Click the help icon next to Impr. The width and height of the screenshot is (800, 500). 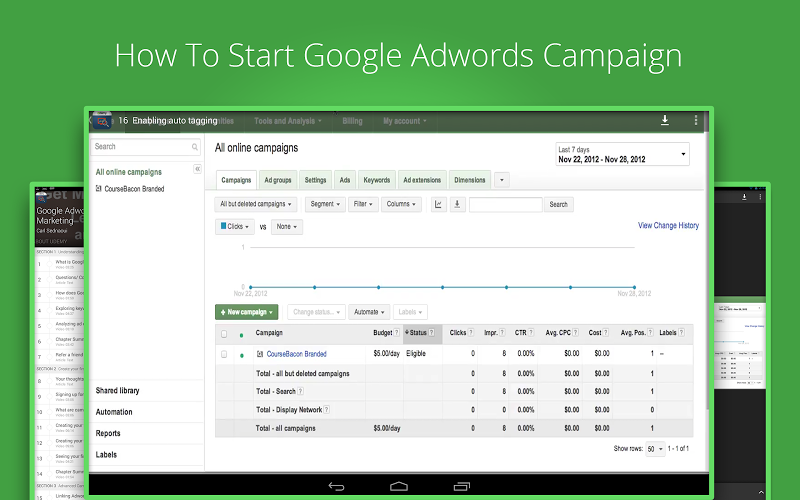point(502,333)
